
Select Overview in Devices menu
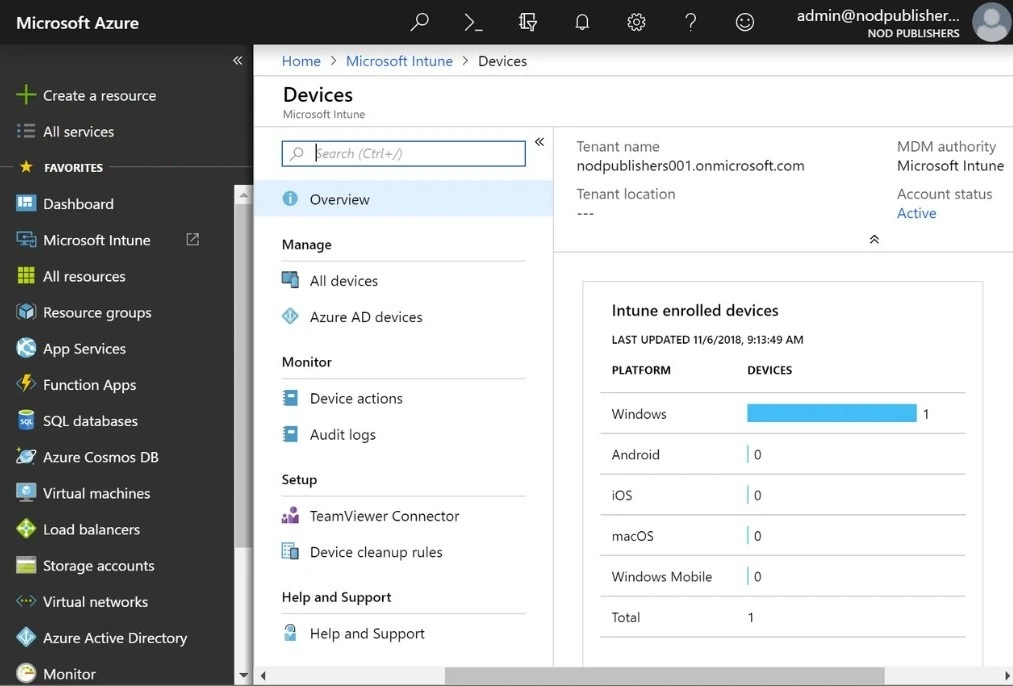pyautogui.click(x=404, y=199)
